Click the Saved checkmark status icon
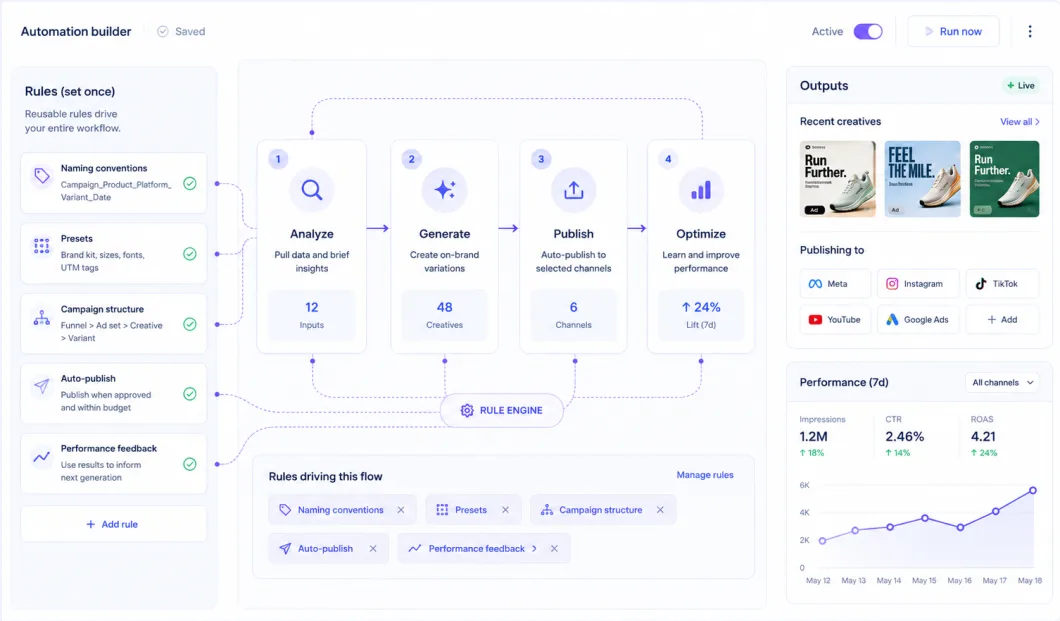 (162, 31)
